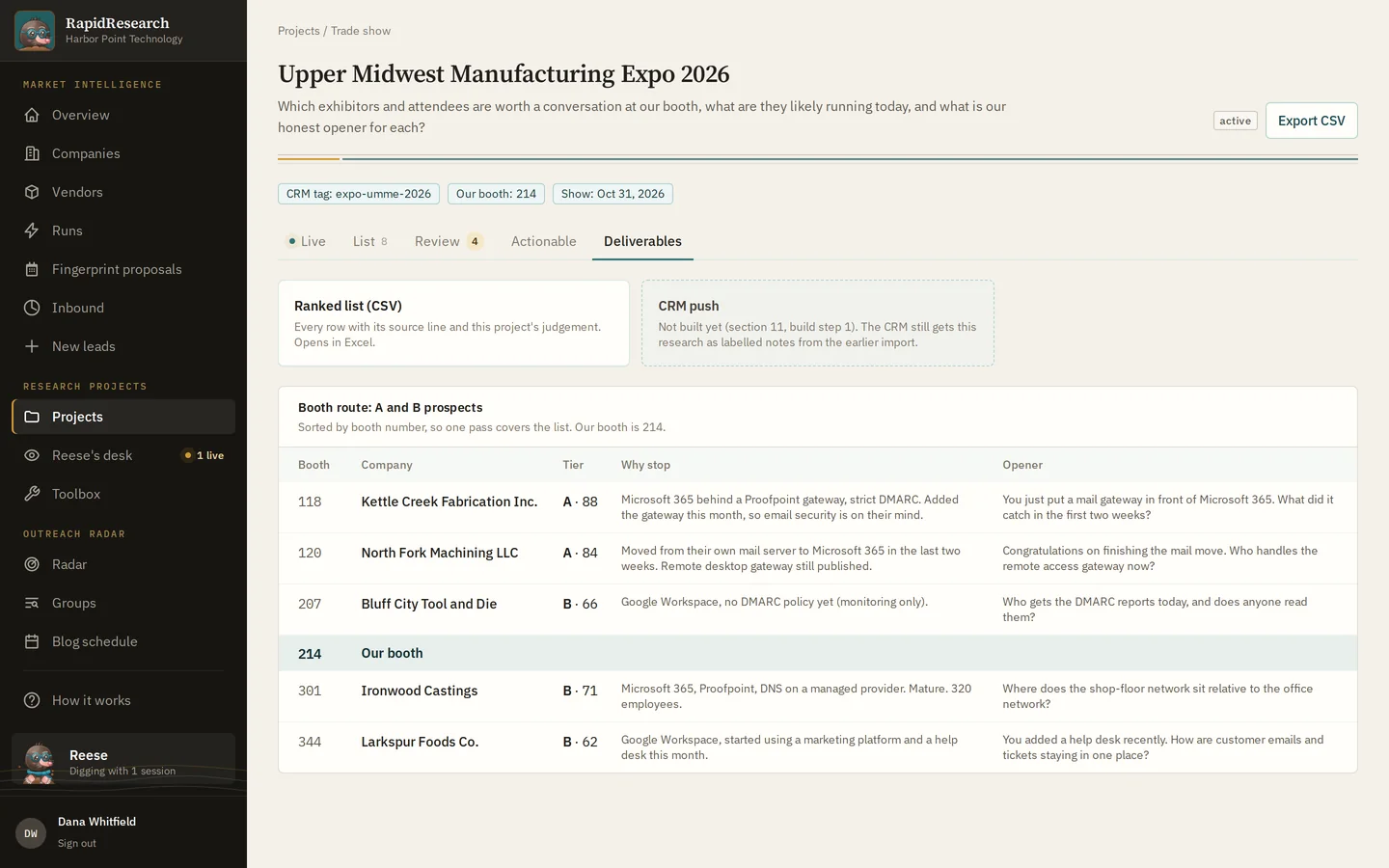The image size is (1389, 868).
Task: Click the Blog schedule calendar icon
Action: click(32, 641)
